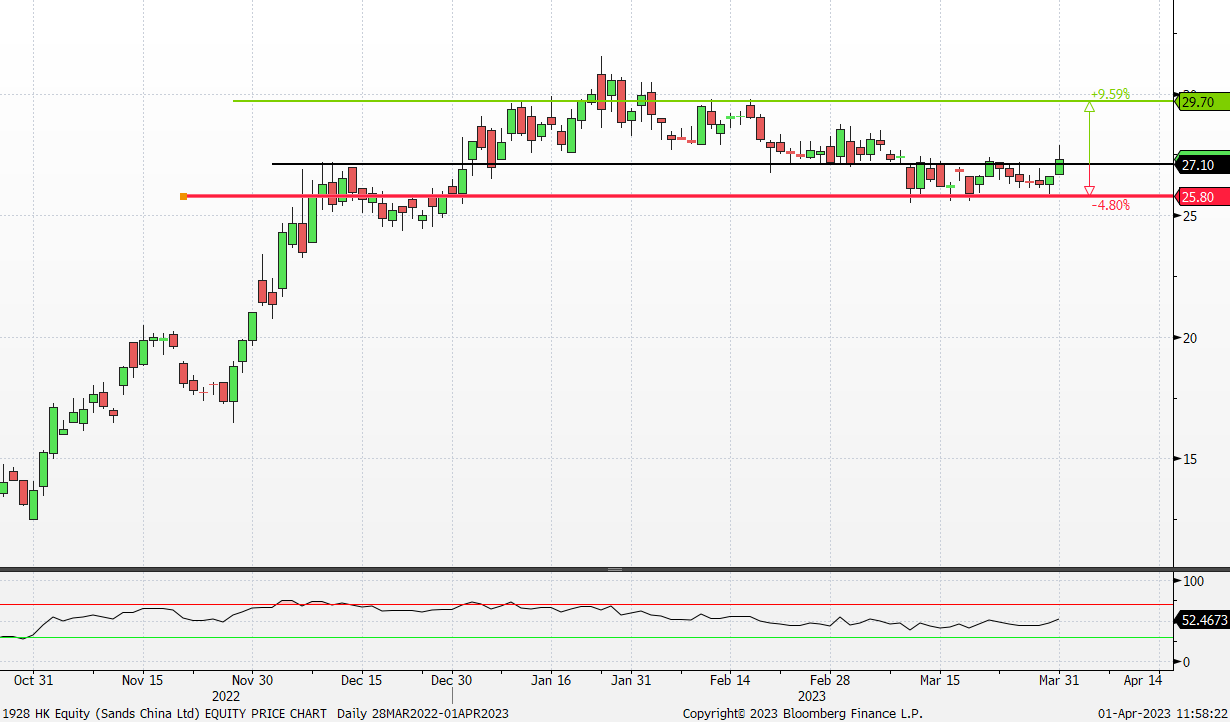Click the 2022 year label
The height and width of the screenshot is (722, 1230).
[x=226, y=695]
